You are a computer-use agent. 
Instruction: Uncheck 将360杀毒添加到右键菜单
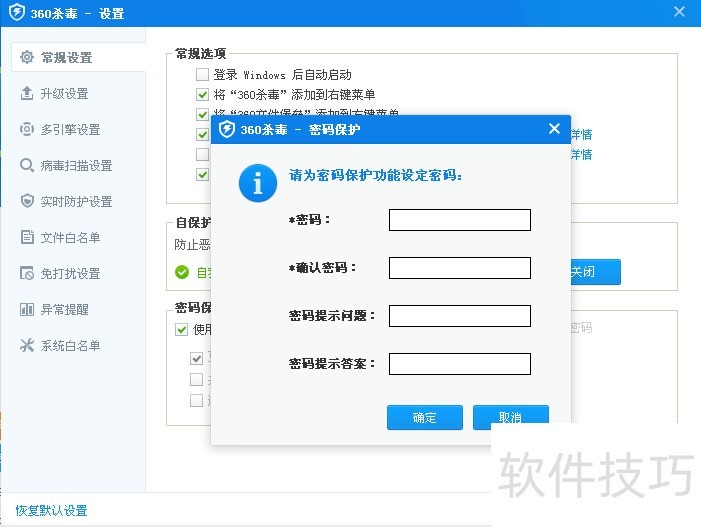(203, 94)
